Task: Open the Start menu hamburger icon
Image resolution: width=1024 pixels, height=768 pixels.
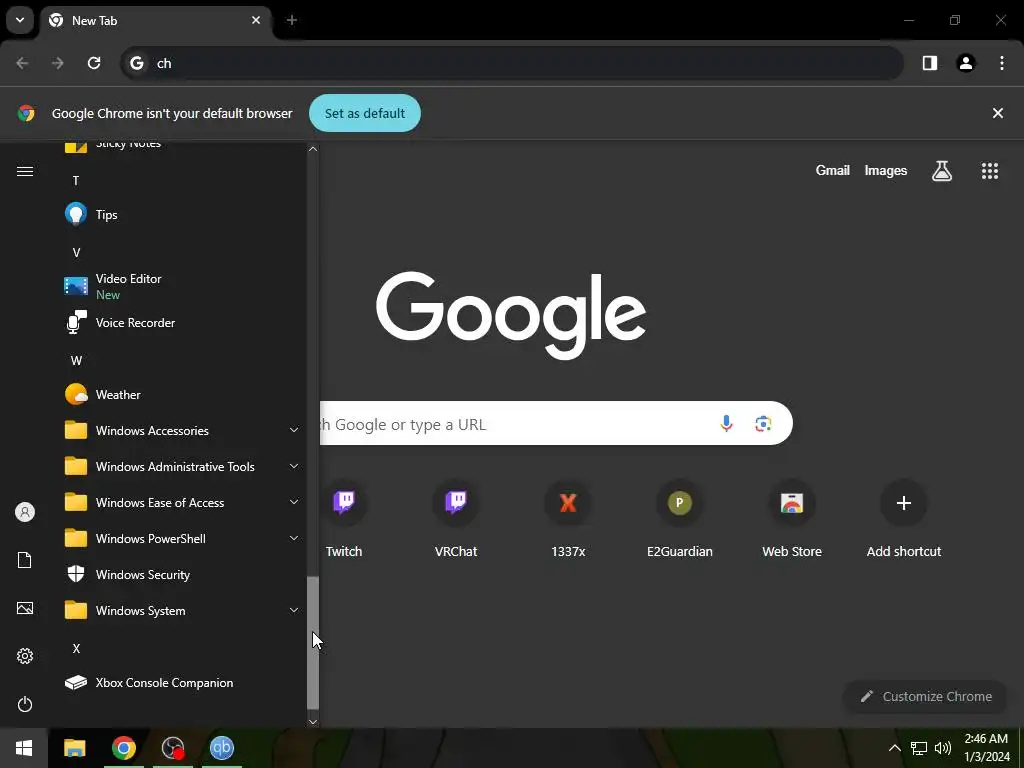Action: coord(25,171)
